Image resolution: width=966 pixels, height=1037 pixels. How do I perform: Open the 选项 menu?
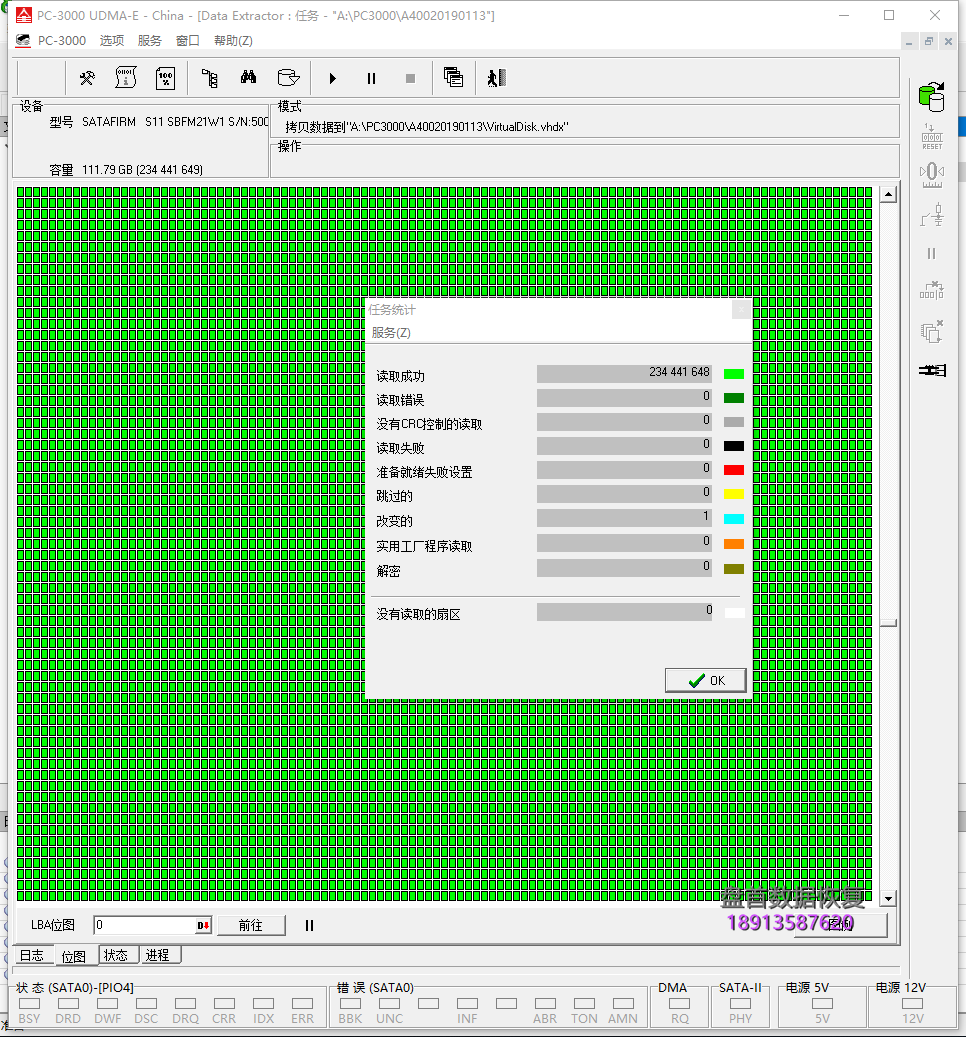coord(112,41)
